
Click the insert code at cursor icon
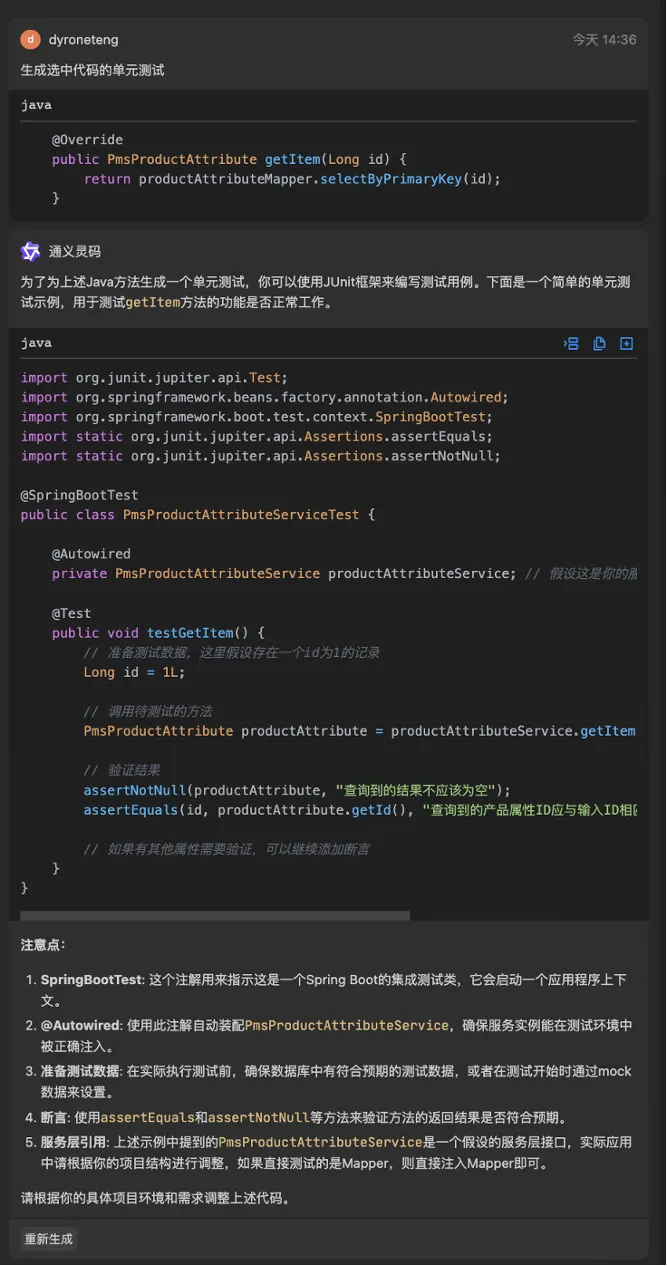point(571,343)
